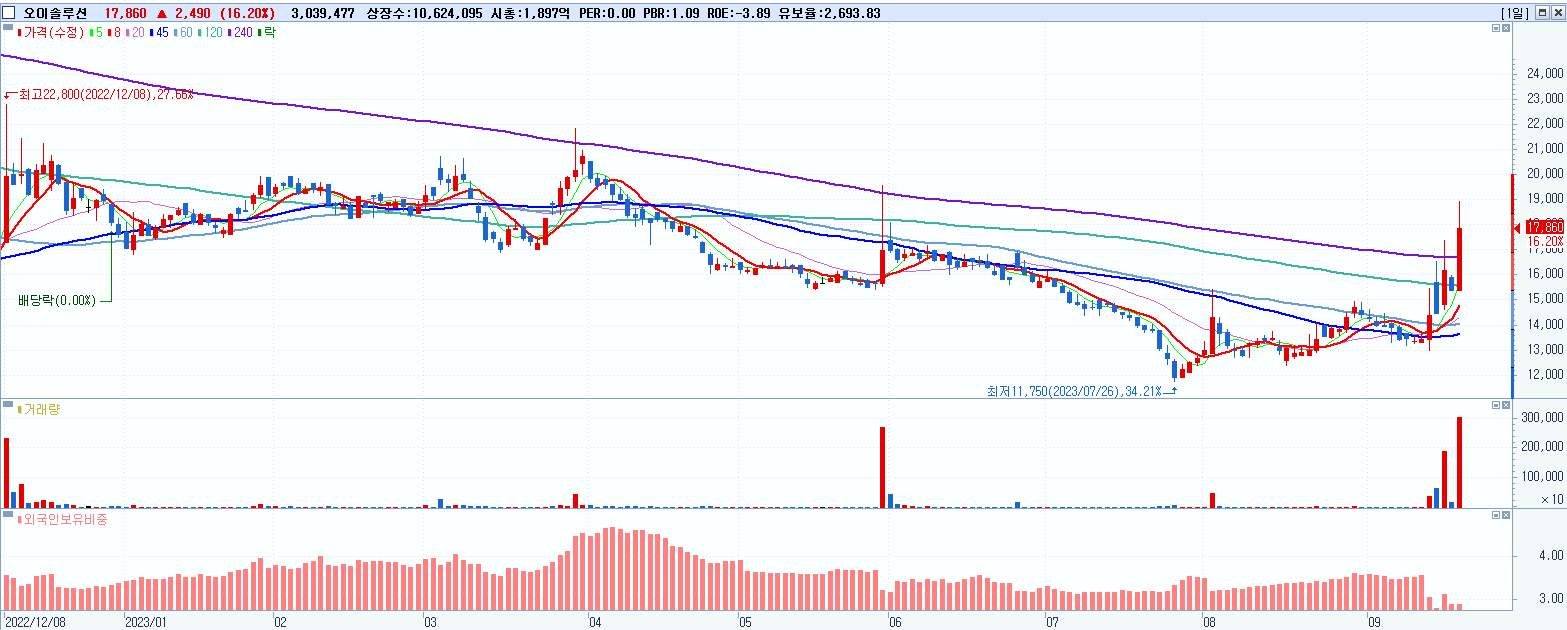Close the price chart panel

coord(1507,30)
